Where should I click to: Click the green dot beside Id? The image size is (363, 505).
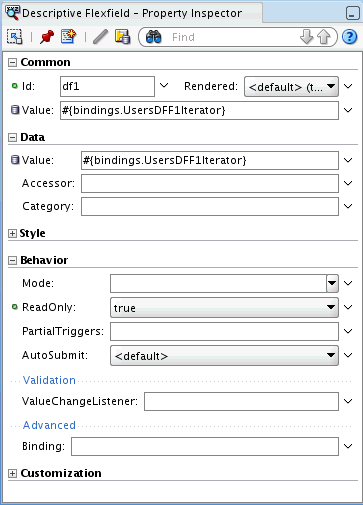pyautogui.click(x=14, y=86)
